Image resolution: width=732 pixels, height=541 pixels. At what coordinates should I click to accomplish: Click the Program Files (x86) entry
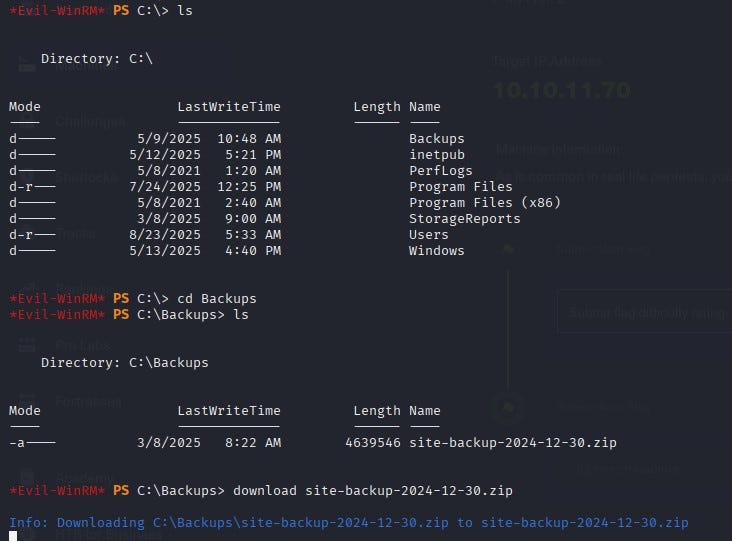484,203
